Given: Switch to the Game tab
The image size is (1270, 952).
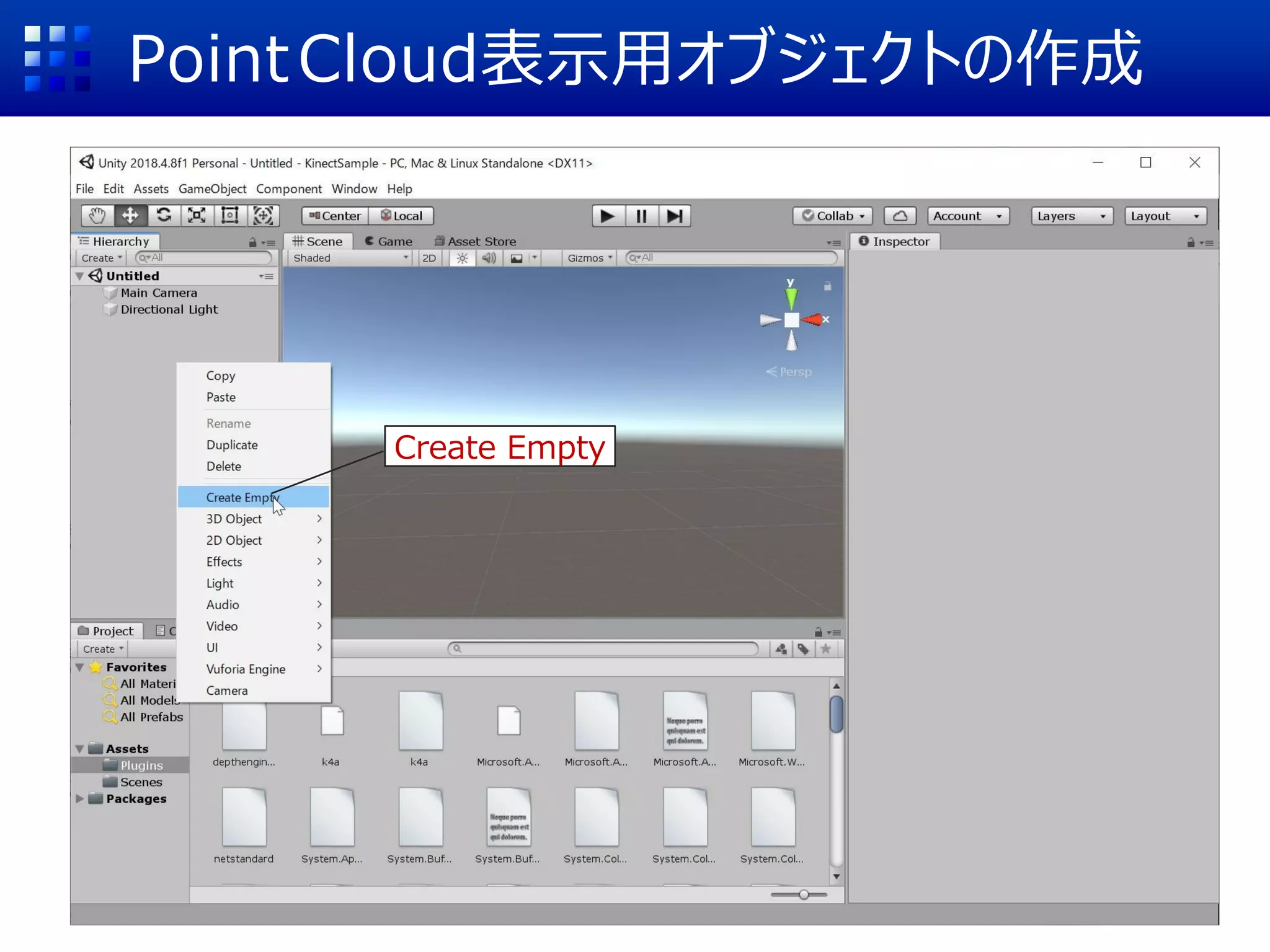Looking at the screenshot, I should pyautogui.click(x=388, y=242).
